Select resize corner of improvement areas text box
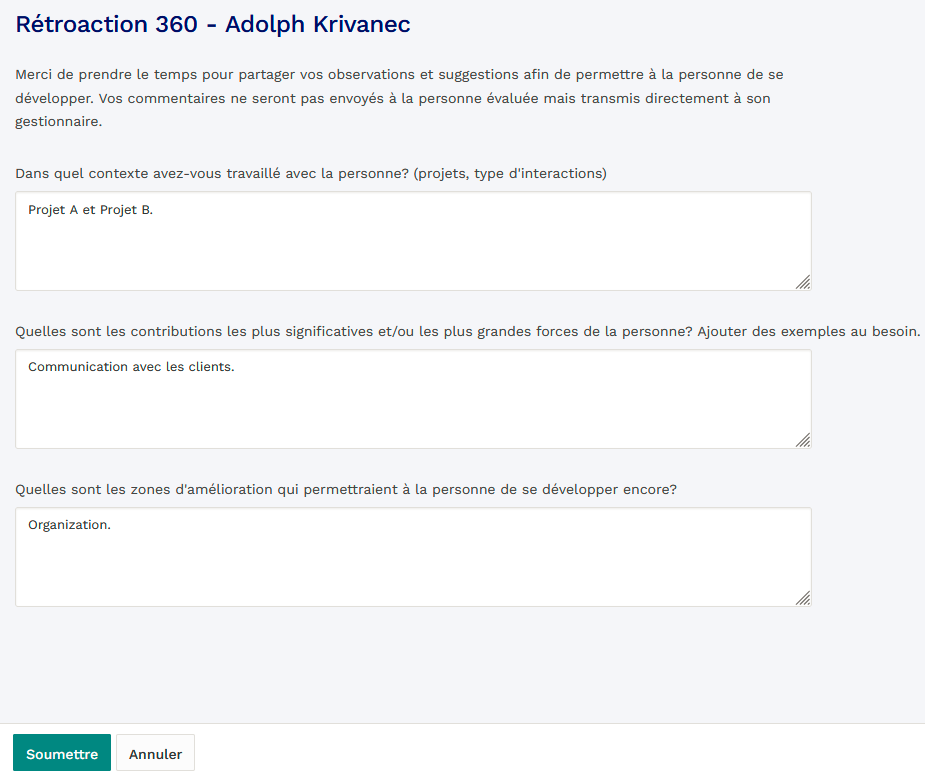The image size is (925, 776). pyautogui.click(x=802, y=598)
